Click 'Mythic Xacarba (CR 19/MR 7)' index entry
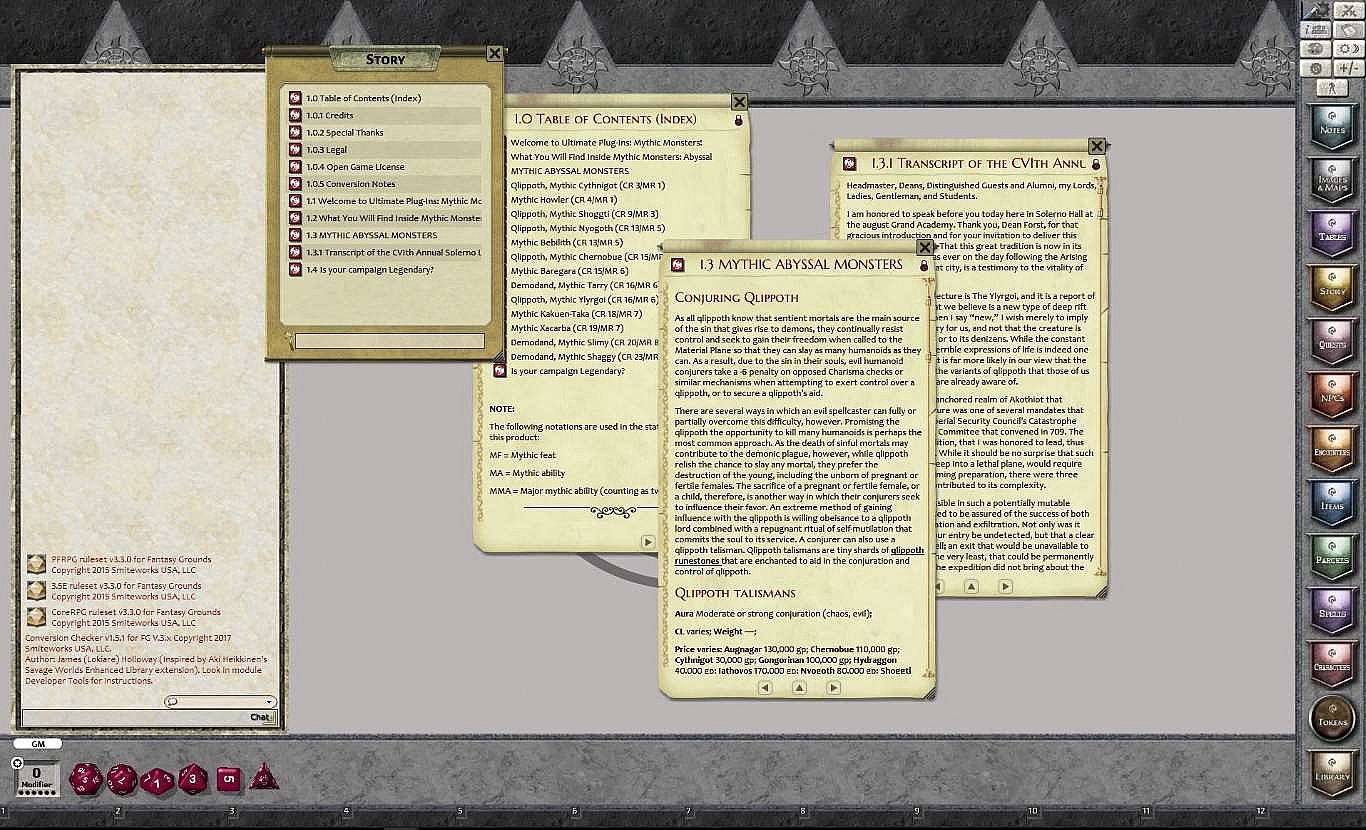 pyautogui.click(x=566, y=328)
